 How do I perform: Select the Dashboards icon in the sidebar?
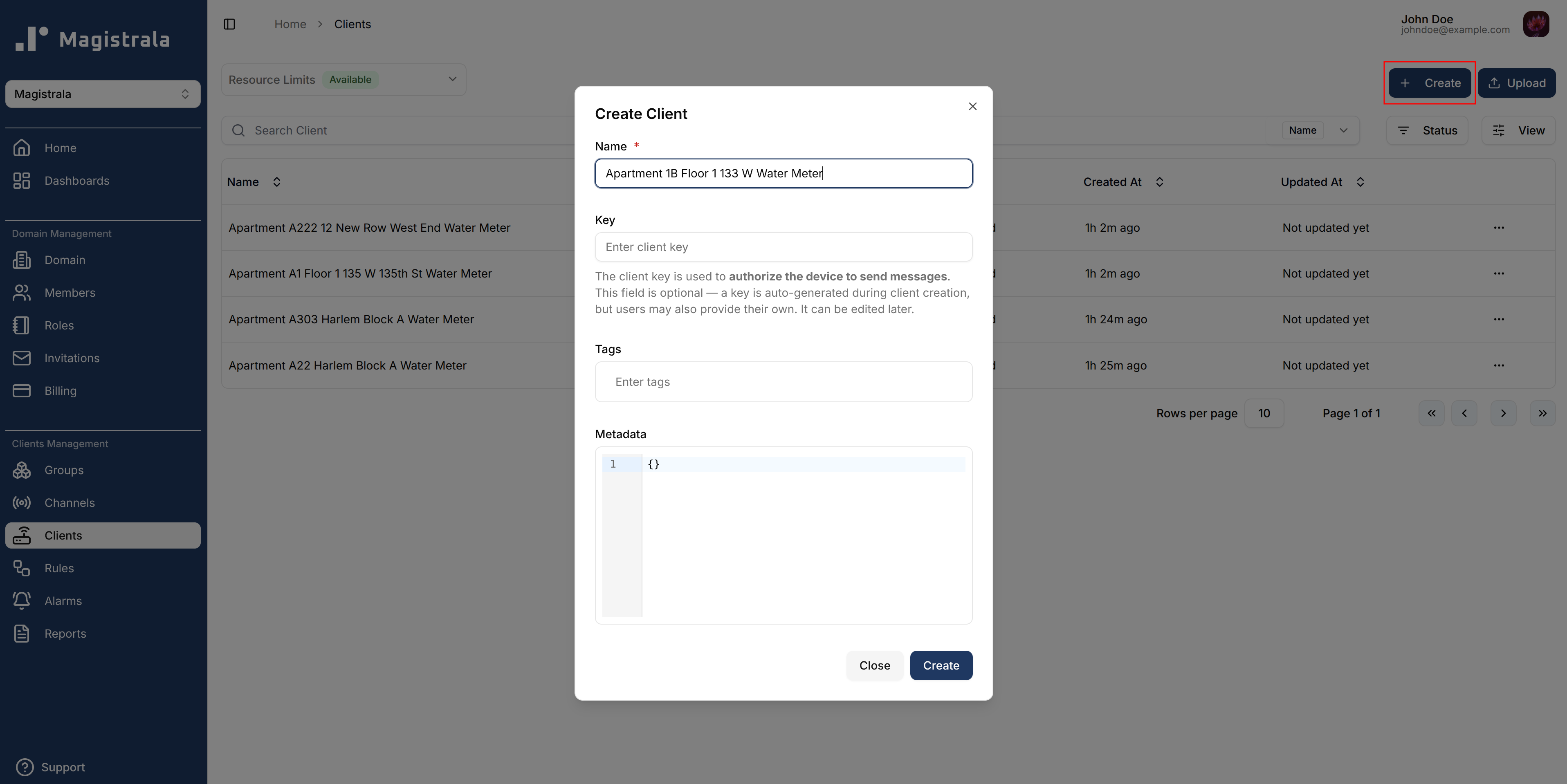(x=22, y=180)
